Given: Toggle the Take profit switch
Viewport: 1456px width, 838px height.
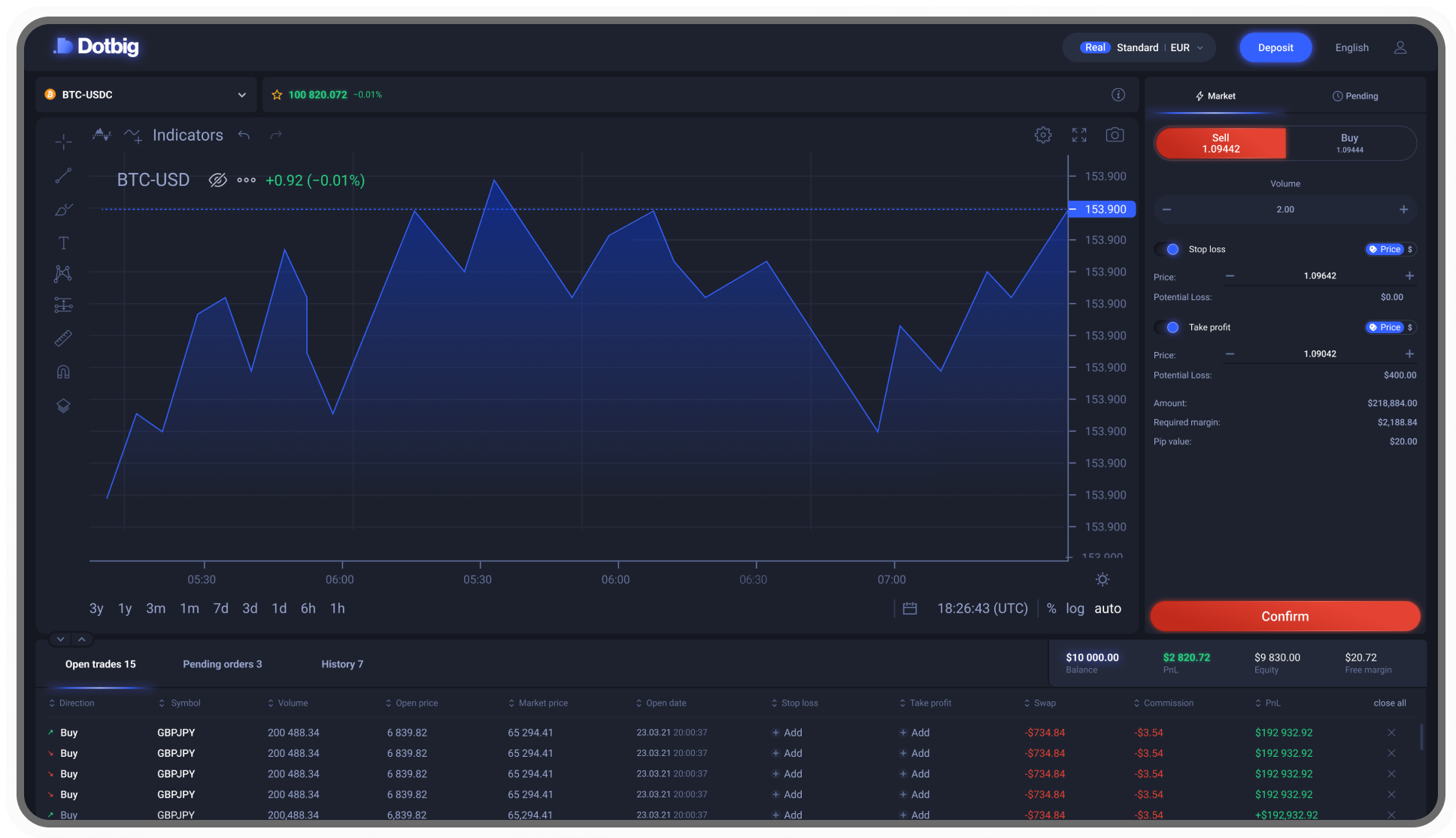Looking at the screenshot, I should pos(1168,327).
